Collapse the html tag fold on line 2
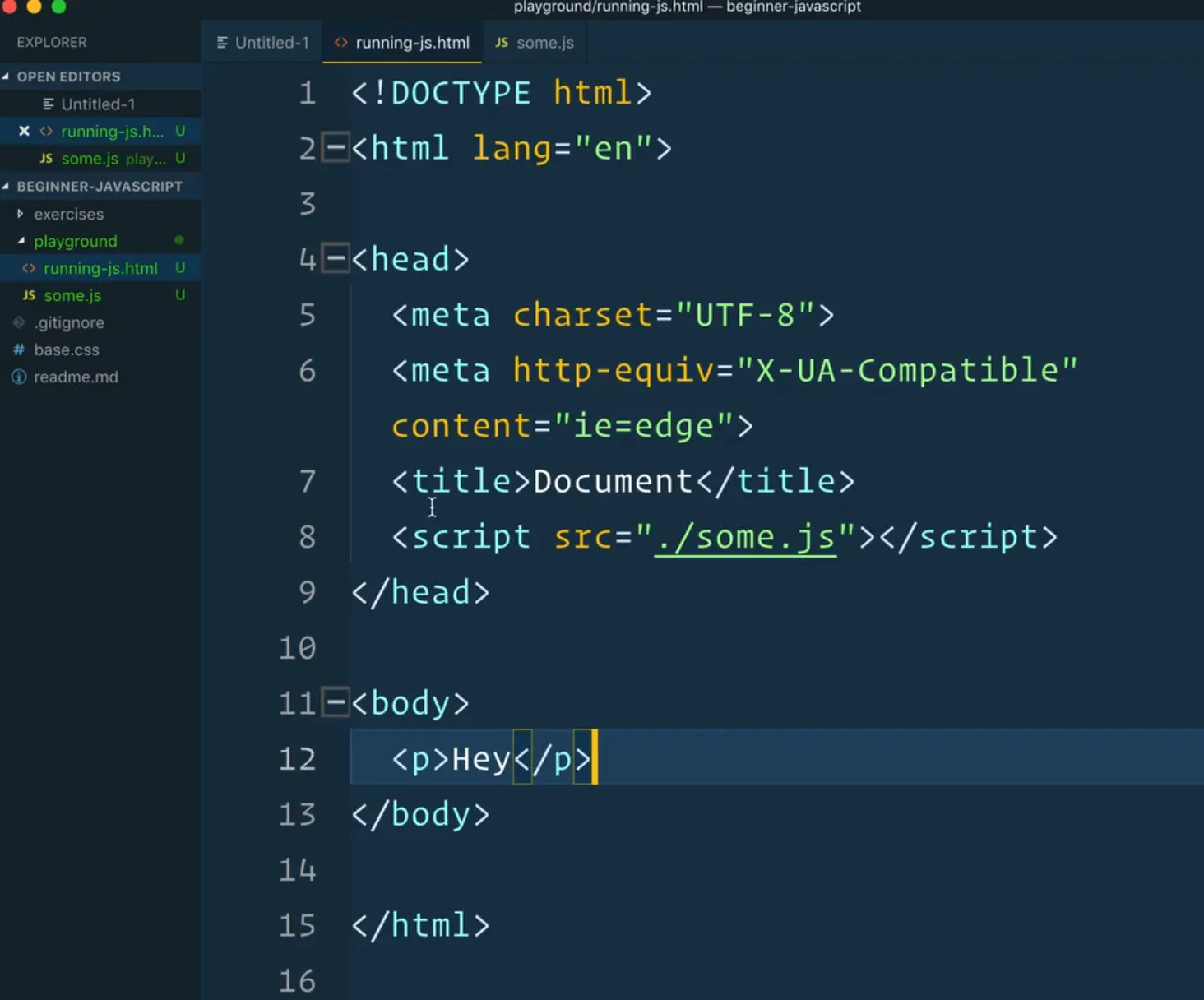This screenshot has height=1000, width=1204. click(x=335, y=148)
